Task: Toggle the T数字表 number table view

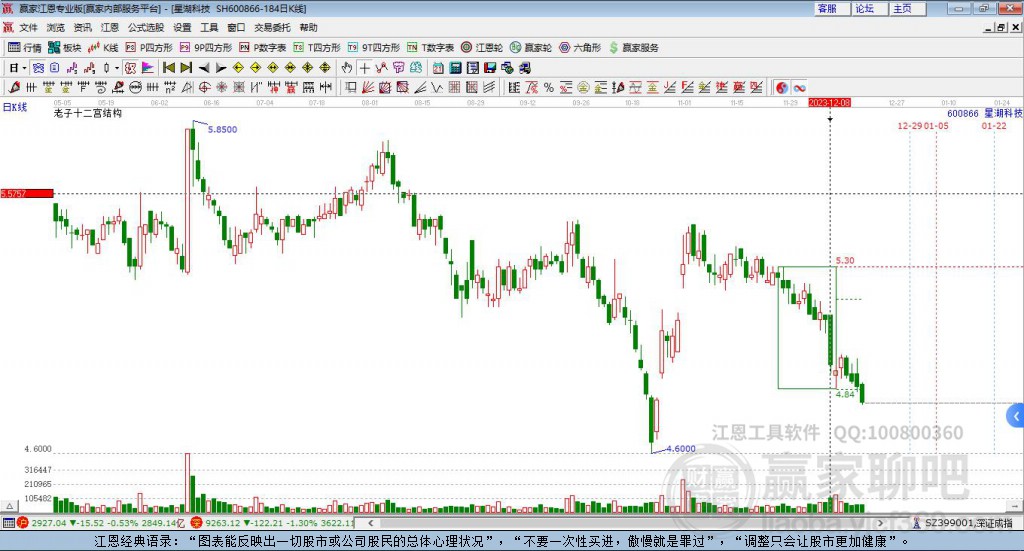Action: (x=430, y=47)
